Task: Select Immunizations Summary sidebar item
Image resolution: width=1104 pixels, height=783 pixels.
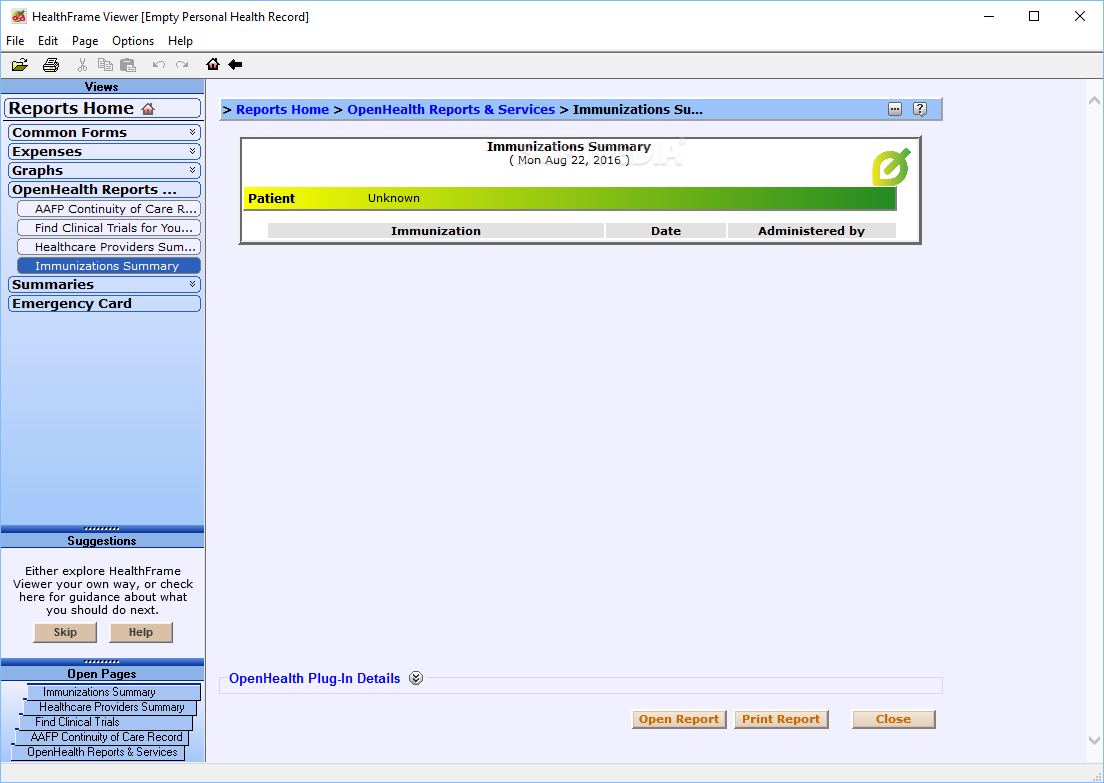Action: click(108, 265)
